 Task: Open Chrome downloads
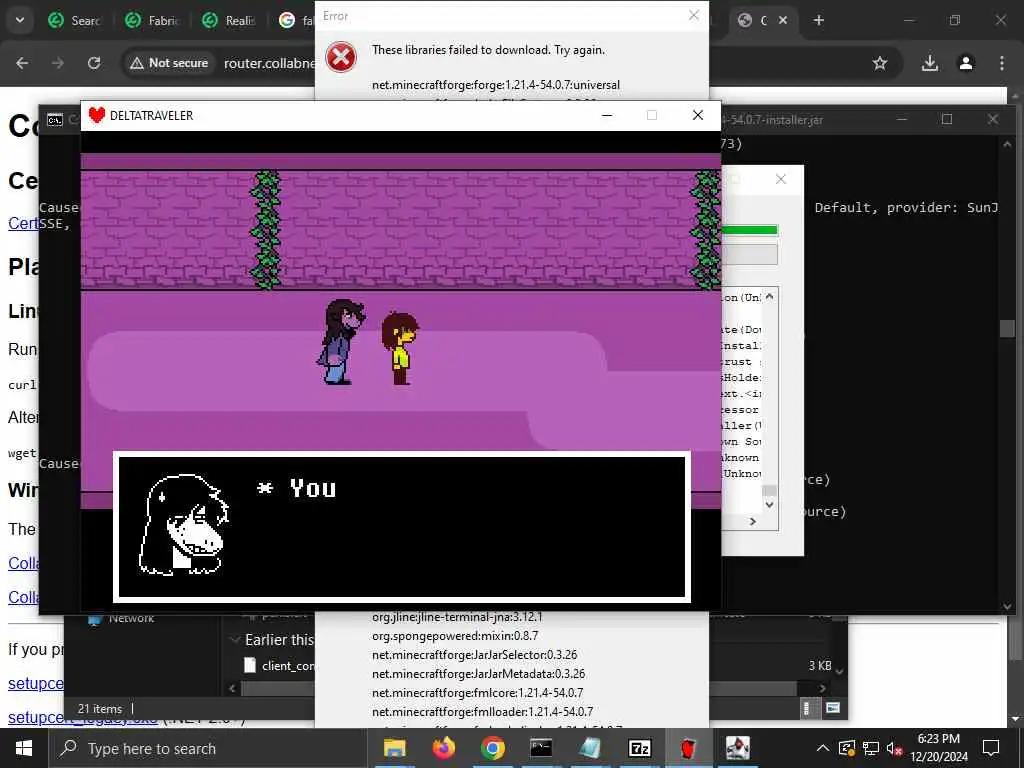930,63
